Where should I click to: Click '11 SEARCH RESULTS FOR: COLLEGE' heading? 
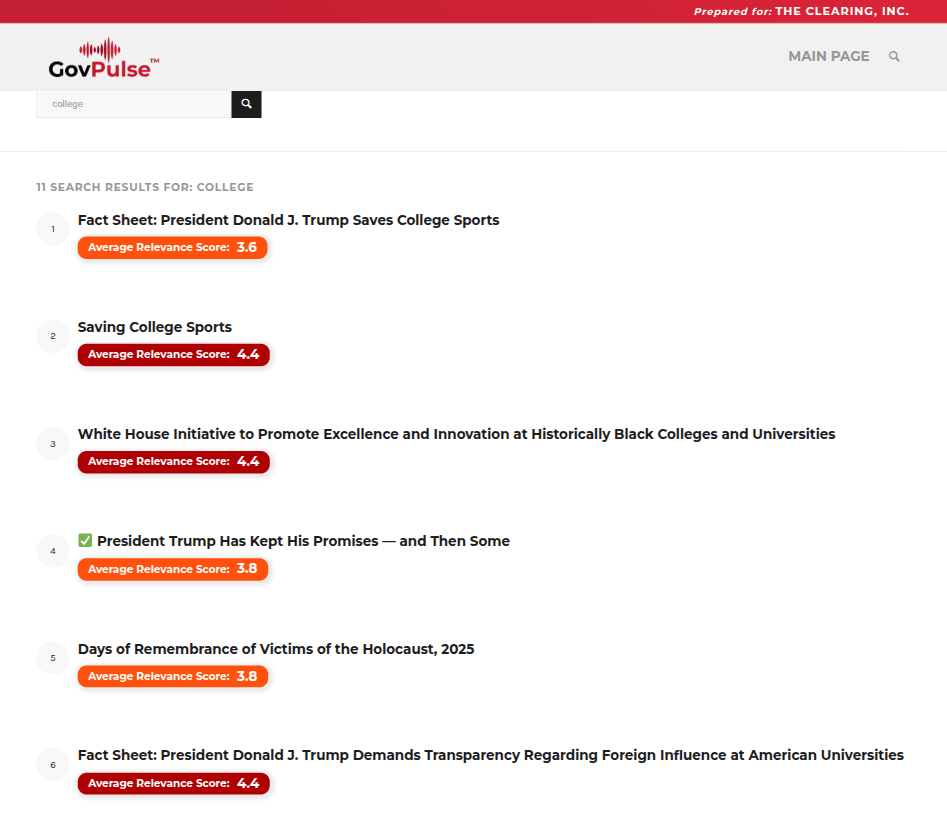pos(145,187)
